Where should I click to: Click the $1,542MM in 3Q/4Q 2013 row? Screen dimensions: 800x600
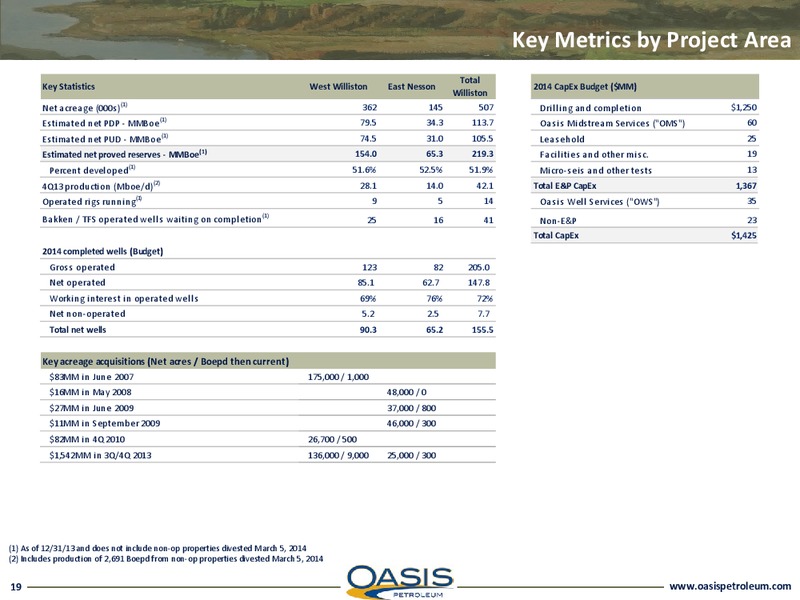click(268, 455)
